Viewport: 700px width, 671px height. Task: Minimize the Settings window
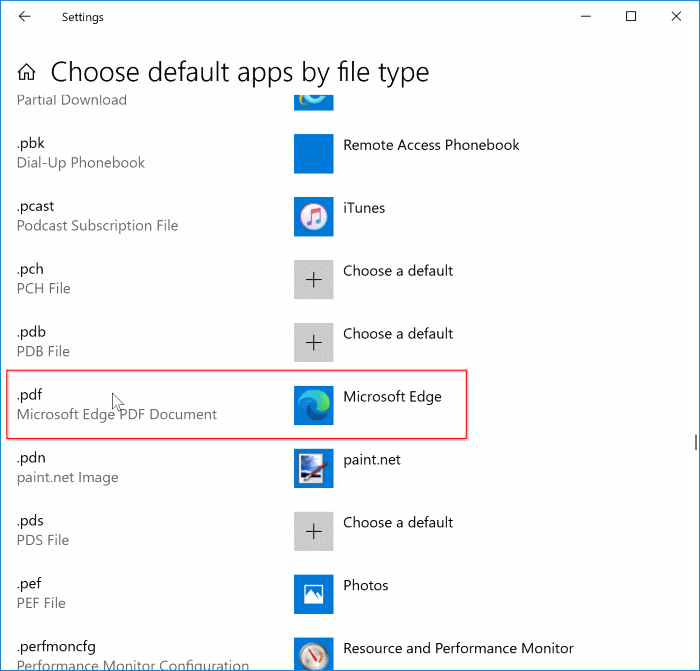(586, 17)
